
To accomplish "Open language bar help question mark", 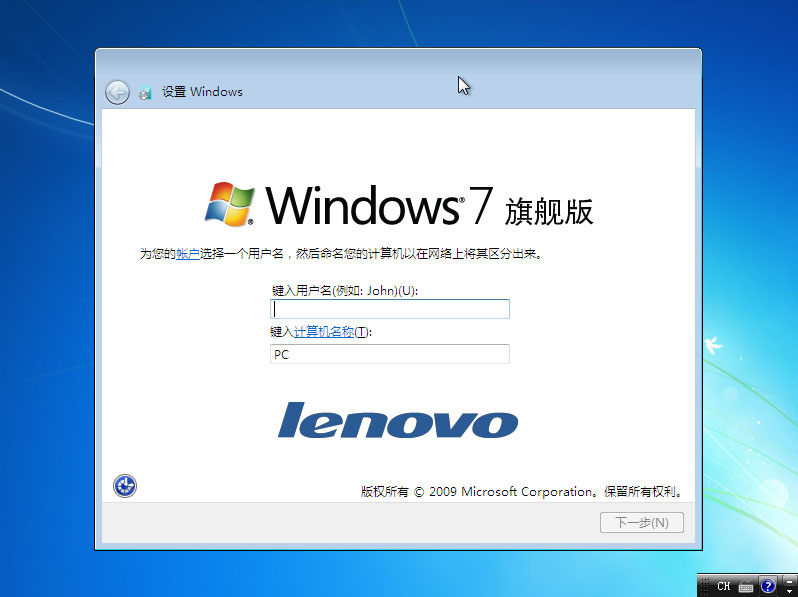I will 767,586.
